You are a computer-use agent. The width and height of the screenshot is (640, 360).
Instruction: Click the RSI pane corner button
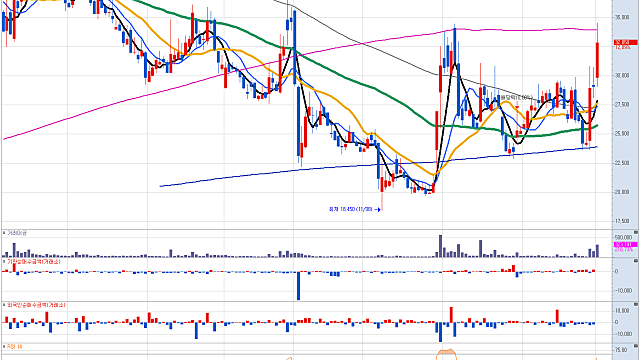636,346
